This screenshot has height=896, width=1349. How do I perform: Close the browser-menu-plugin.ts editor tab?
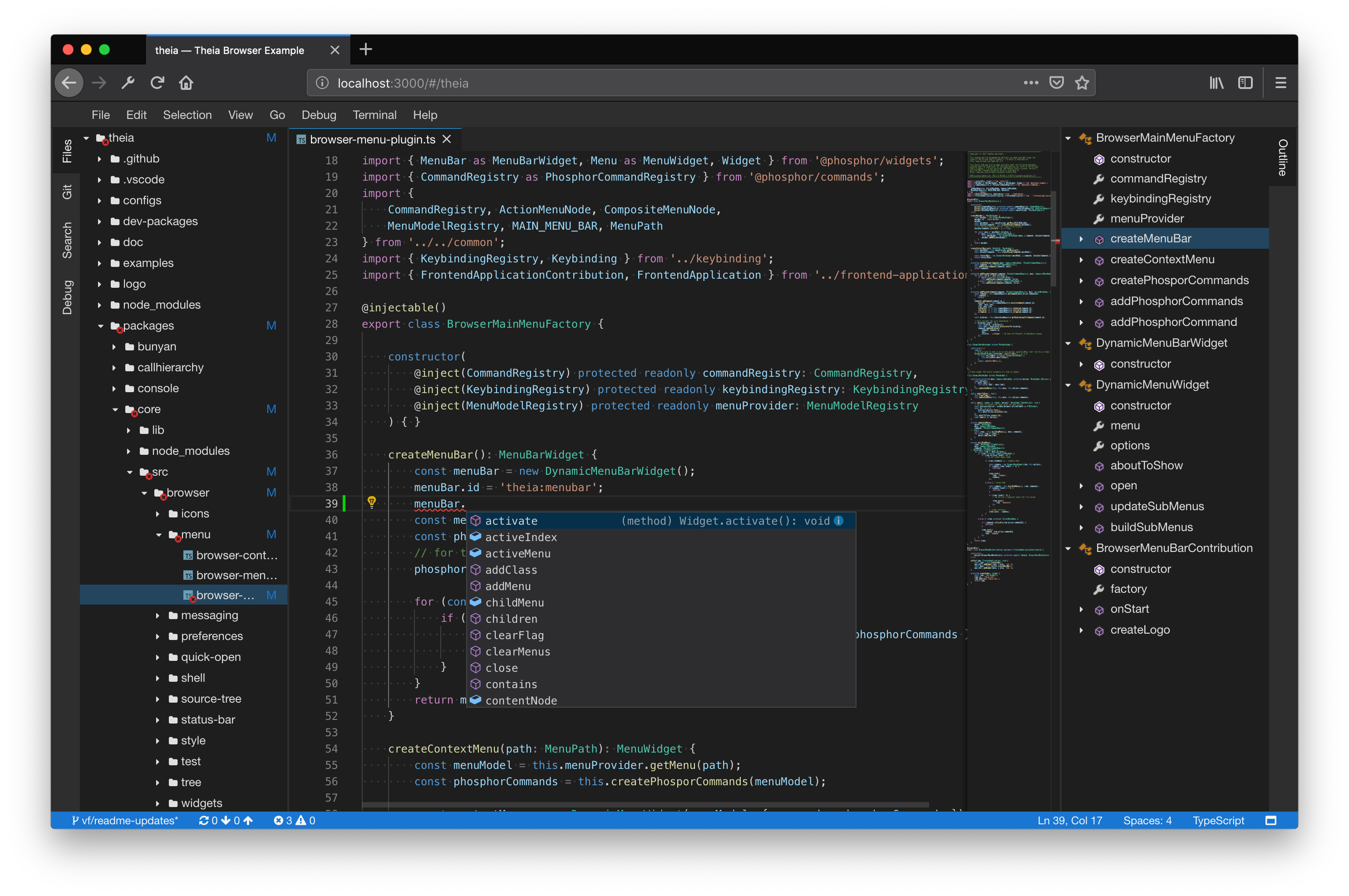[447, 139]
